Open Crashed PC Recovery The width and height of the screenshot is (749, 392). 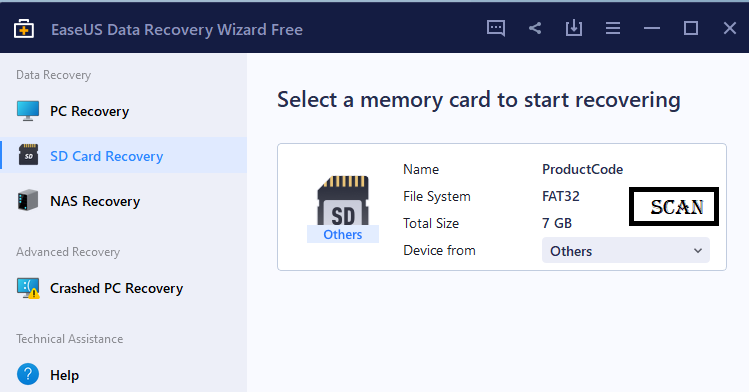pos(123,288)
